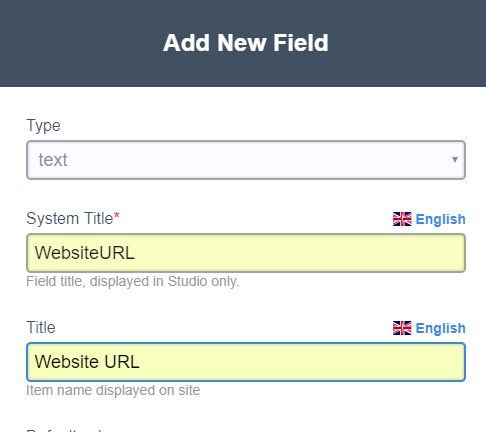
Task: Open the Type dropdown showing text
Action: pos(246,160)
